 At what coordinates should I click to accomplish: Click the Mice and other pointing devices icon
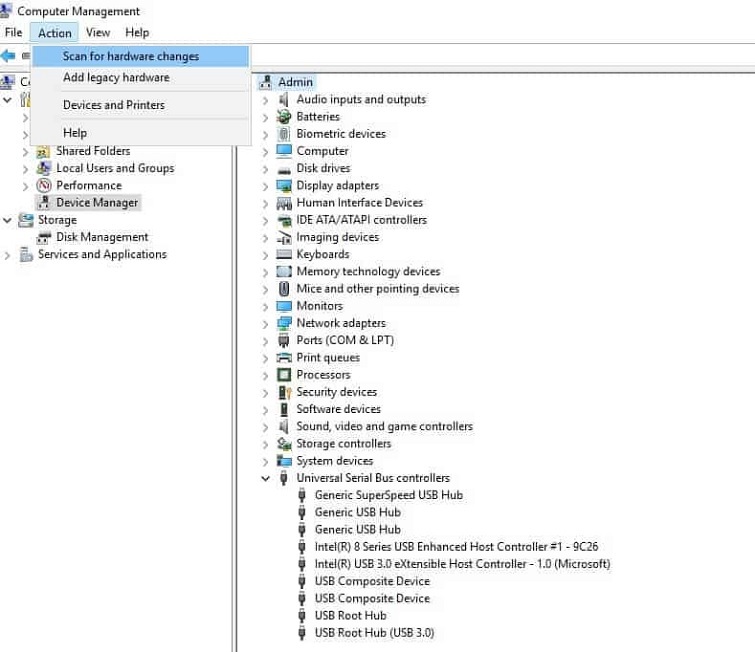pyautogui.click(x=284, y=289)
